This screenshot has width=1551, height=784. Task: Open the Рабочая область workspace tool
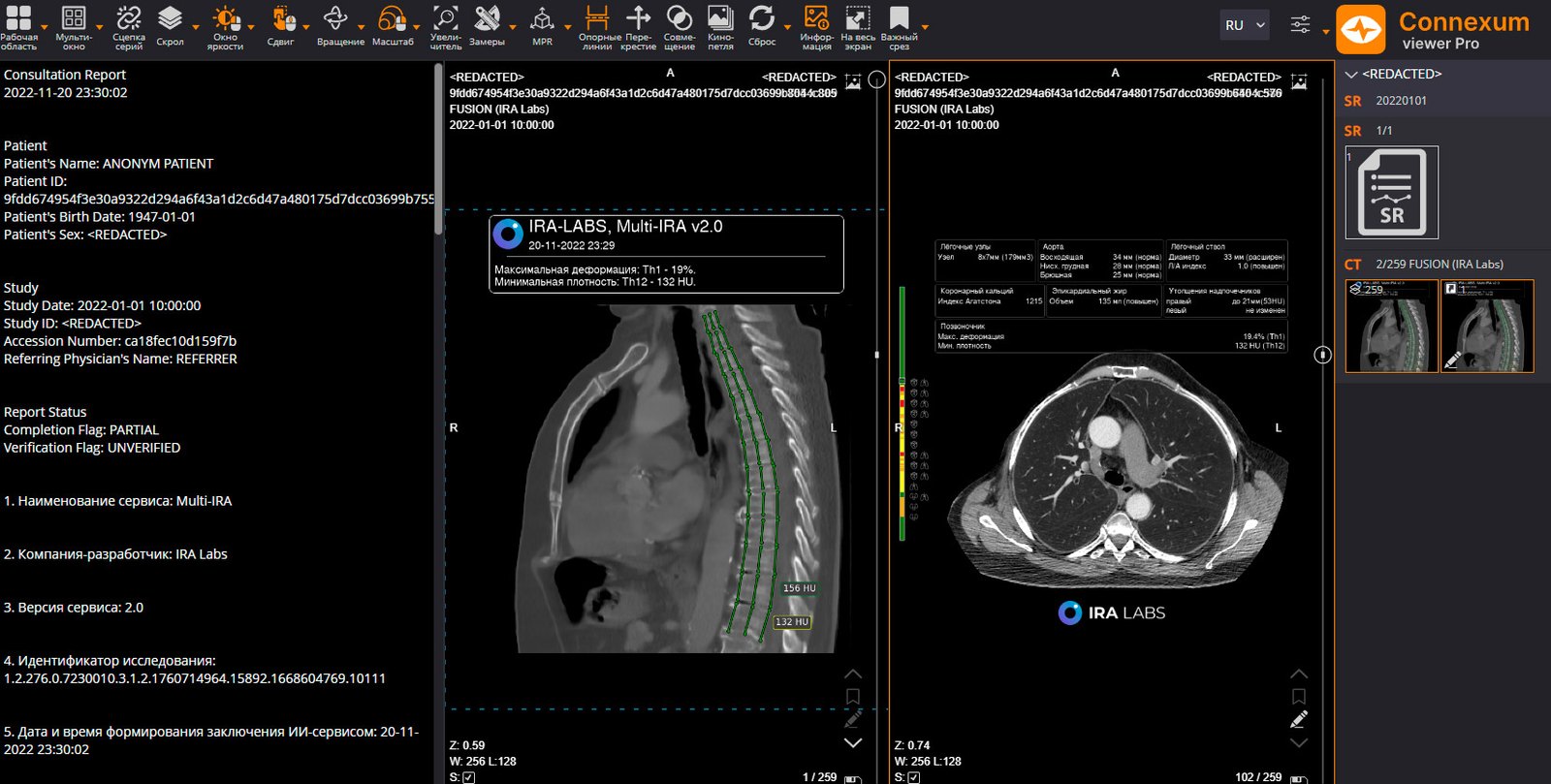[18, 27]
